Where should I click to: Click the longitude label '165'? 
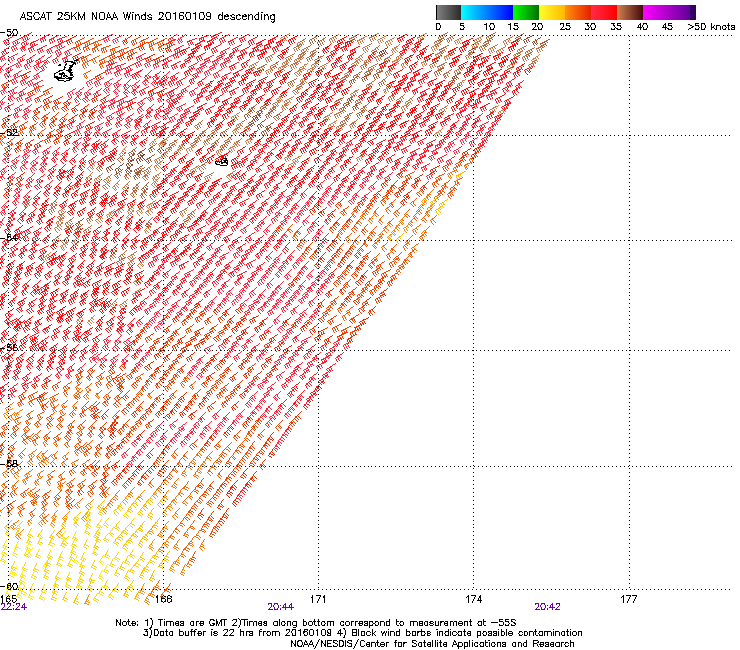point(8,599)
